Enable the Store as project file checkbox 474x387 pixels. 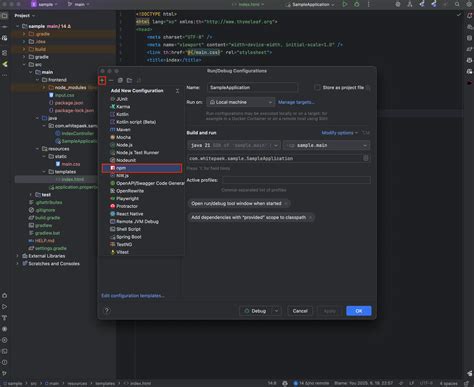(317, 87)
